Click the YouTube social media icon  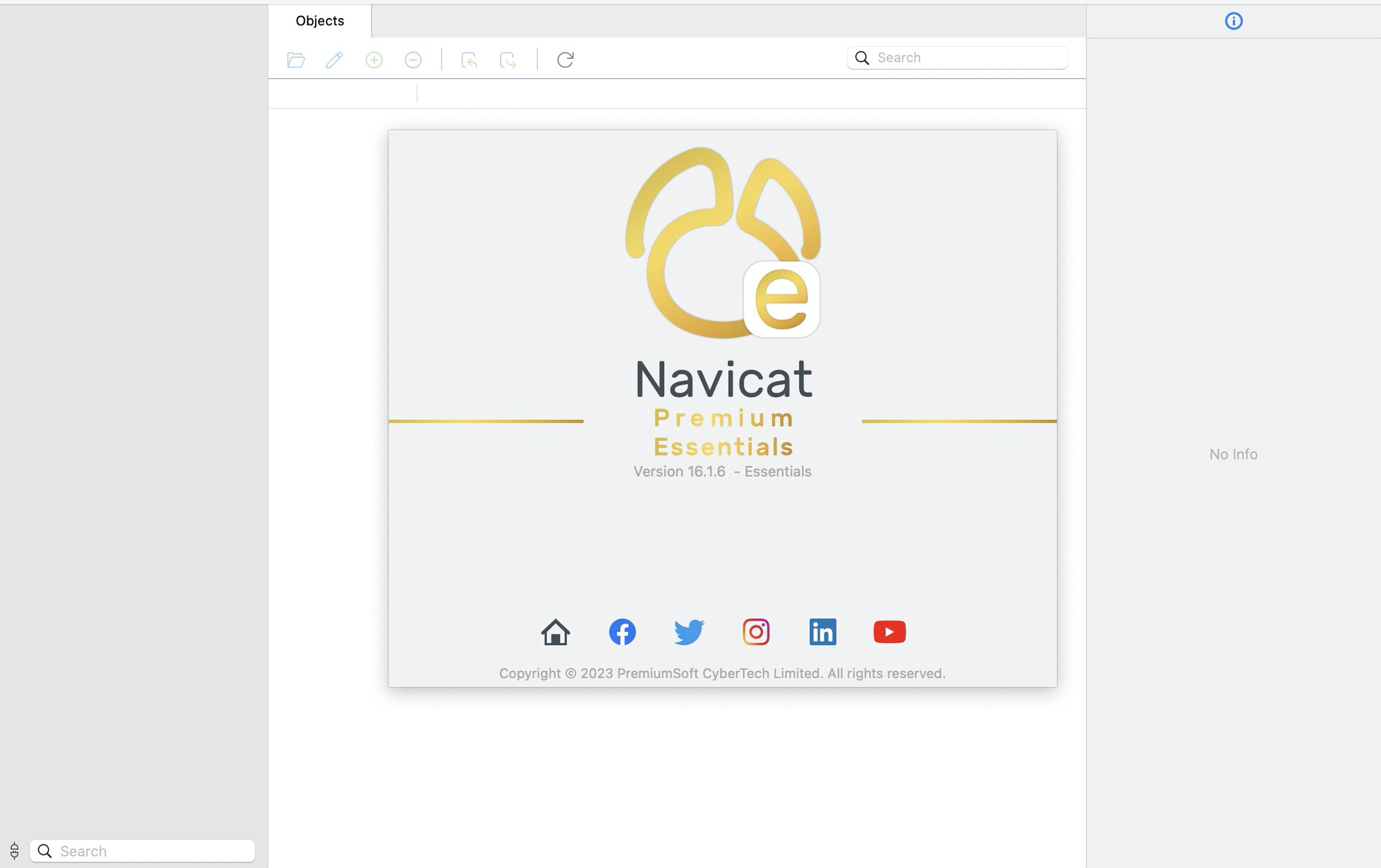click(889, 631)
